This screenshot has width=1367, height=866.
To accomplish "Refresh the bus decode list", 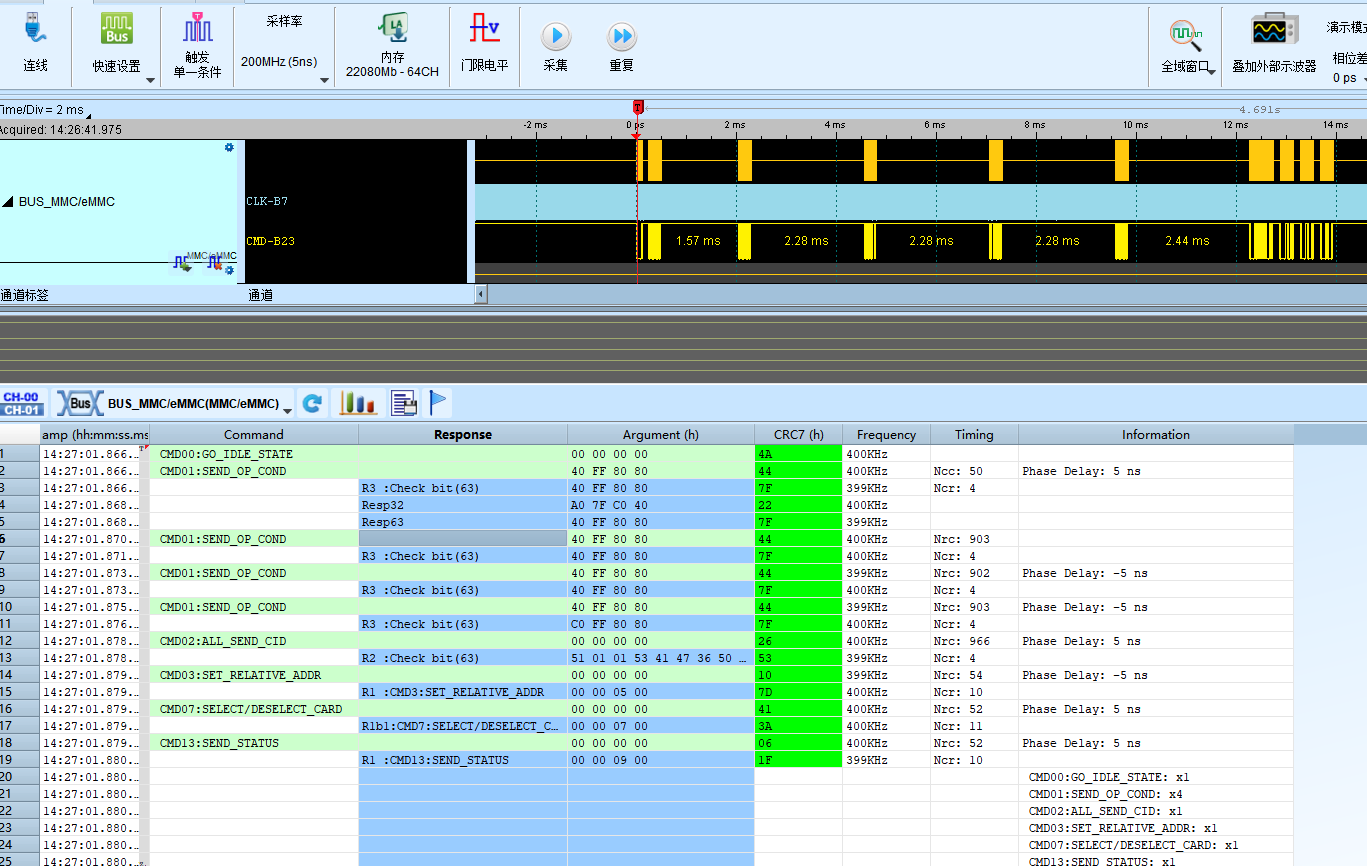I will [312, 403].
